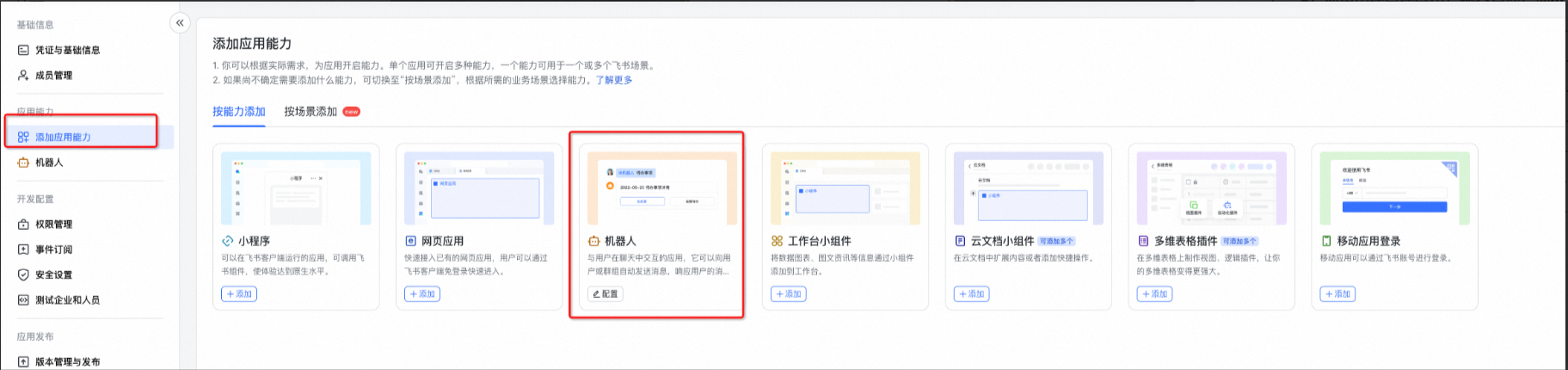This screenshot has width=1568, height=370.
Task: Click the 安全设置 shield icon
Action: [x=23, y=275]
